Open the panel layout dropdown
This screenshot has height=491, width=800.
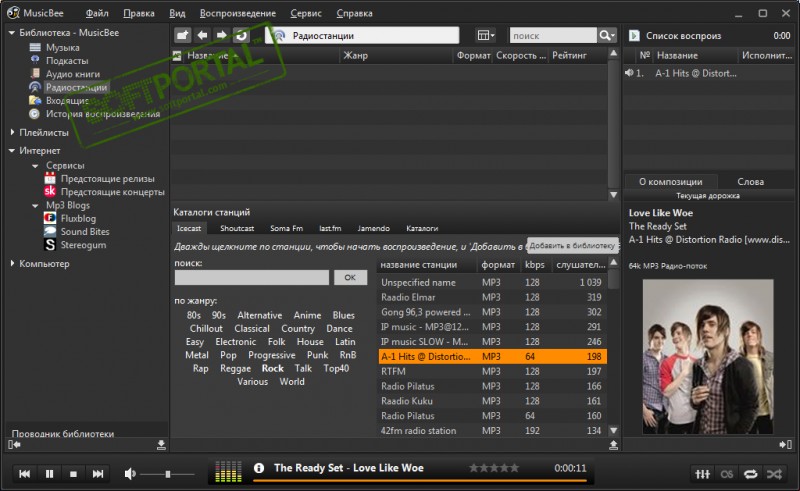(x=486, y=35)
